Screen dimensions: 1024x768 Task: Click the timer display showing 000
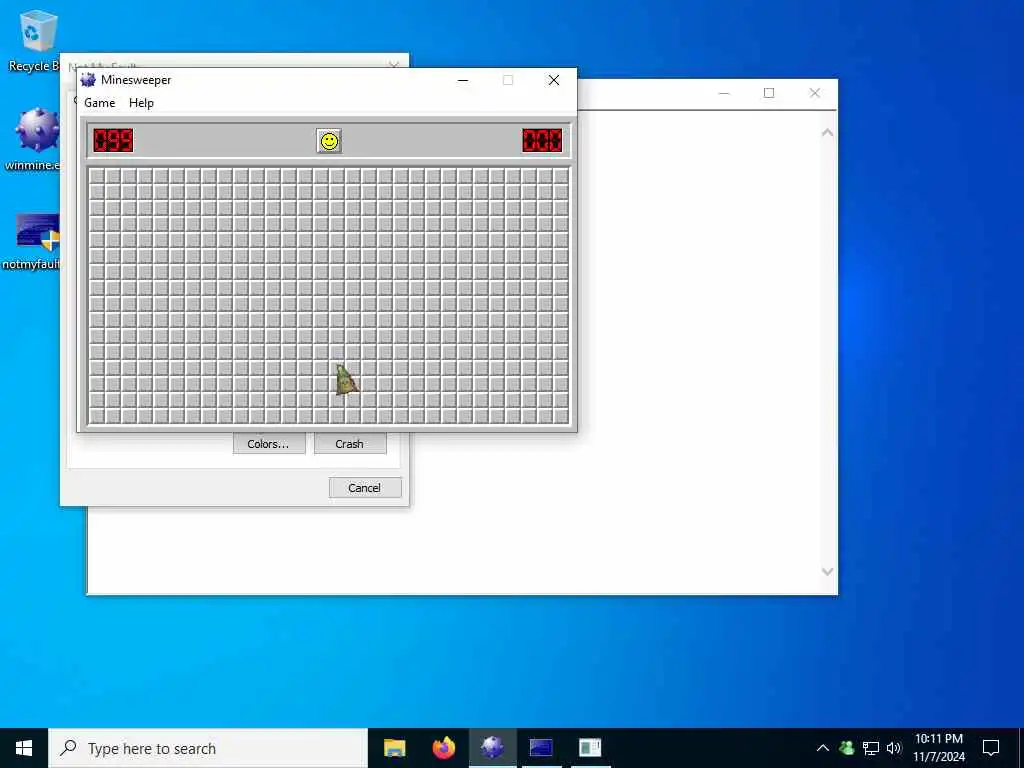point(542,140)
